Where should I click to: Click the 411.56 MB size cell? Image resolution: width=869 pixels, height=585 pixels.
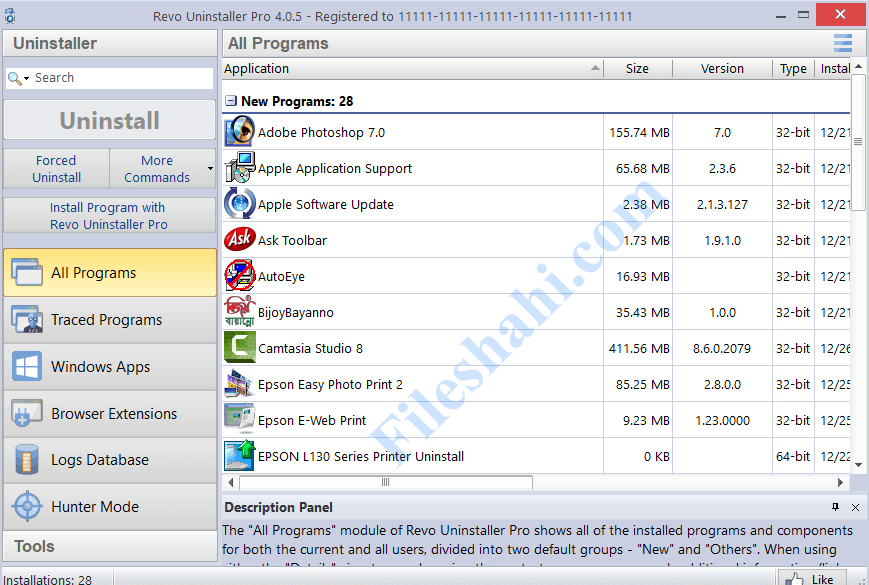(639, 348)
